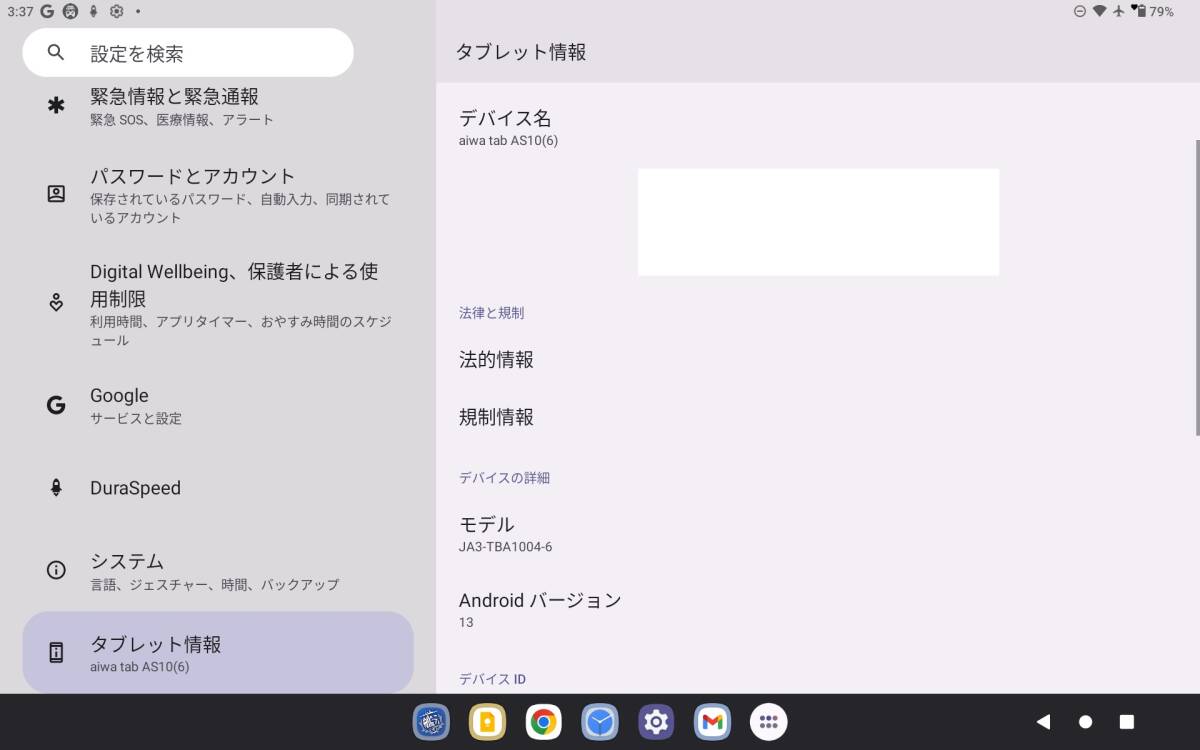Tap the asterisk emergency icon
The width and height of the screenshot is (1200, 750).
click(x=56, y=105)
